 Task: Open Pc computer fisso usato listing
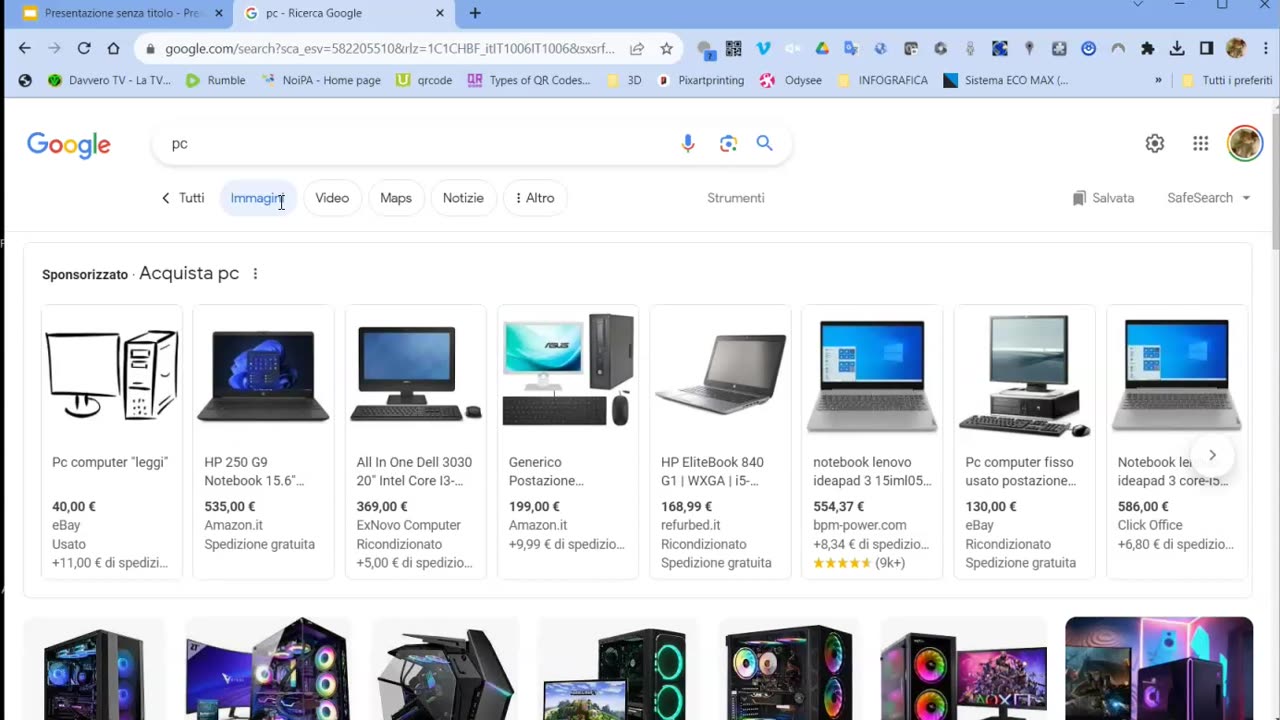tap(1024, 442)
